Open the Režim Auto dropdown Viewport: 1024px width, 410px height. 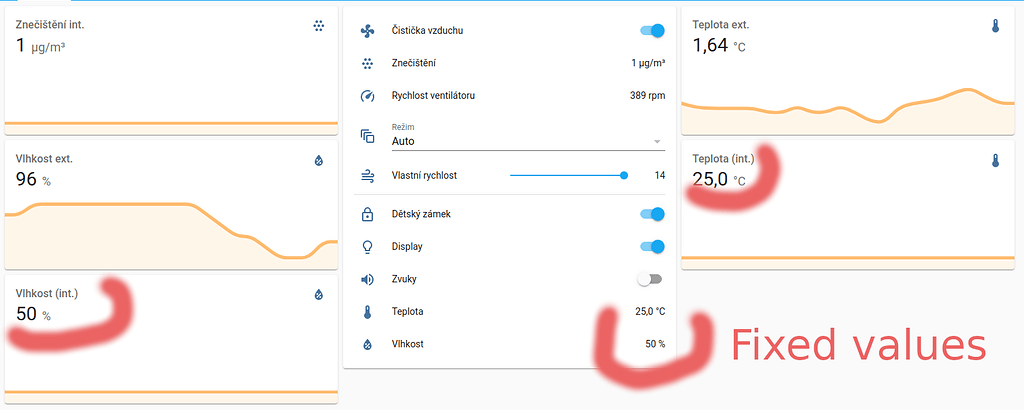tap(528, 136)
